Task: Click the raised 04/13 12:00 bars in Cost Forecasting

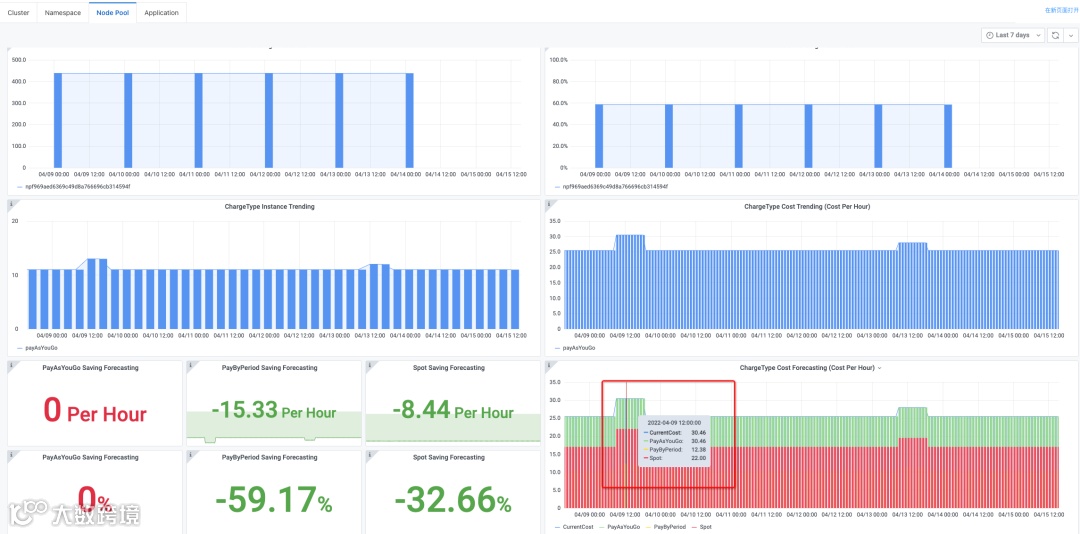Action: click(x=913, y=458)
